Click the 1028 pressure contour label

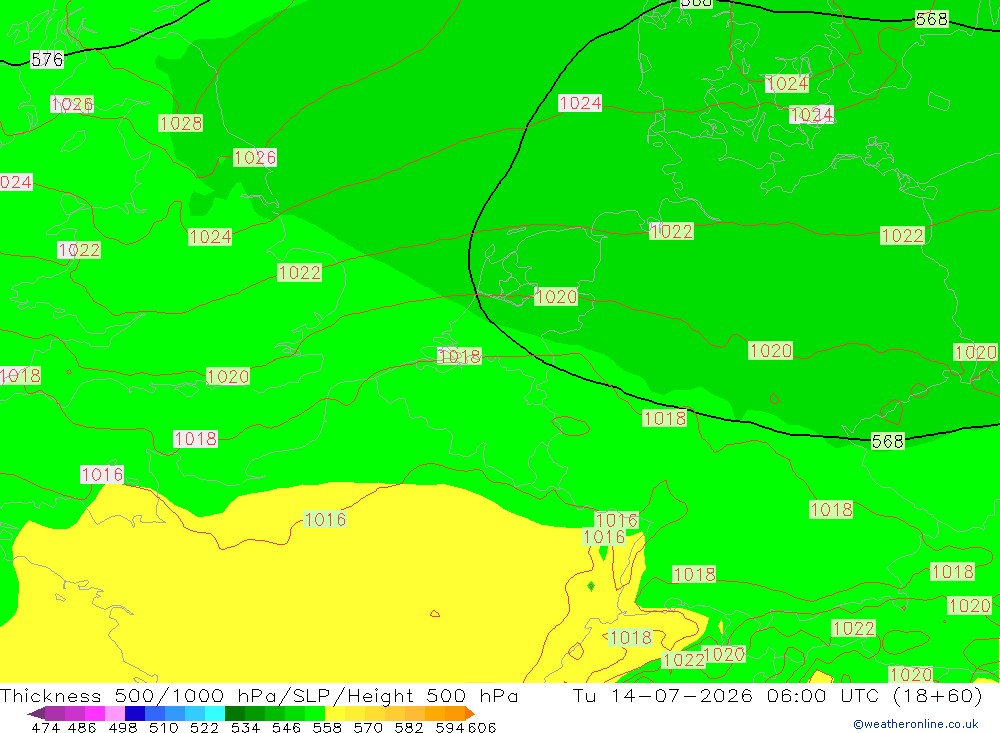pyautogui.click(x=180, y=123)
